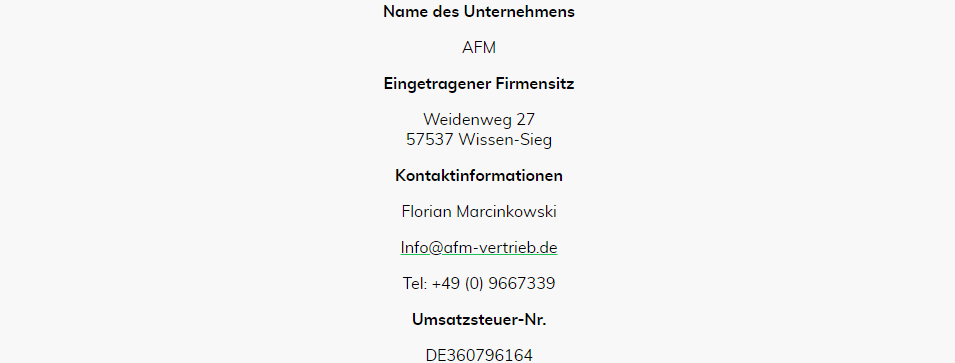Click the city name Wissen-Sieg
The height and width of the screenshot is (363, 955).
[505, 140]
